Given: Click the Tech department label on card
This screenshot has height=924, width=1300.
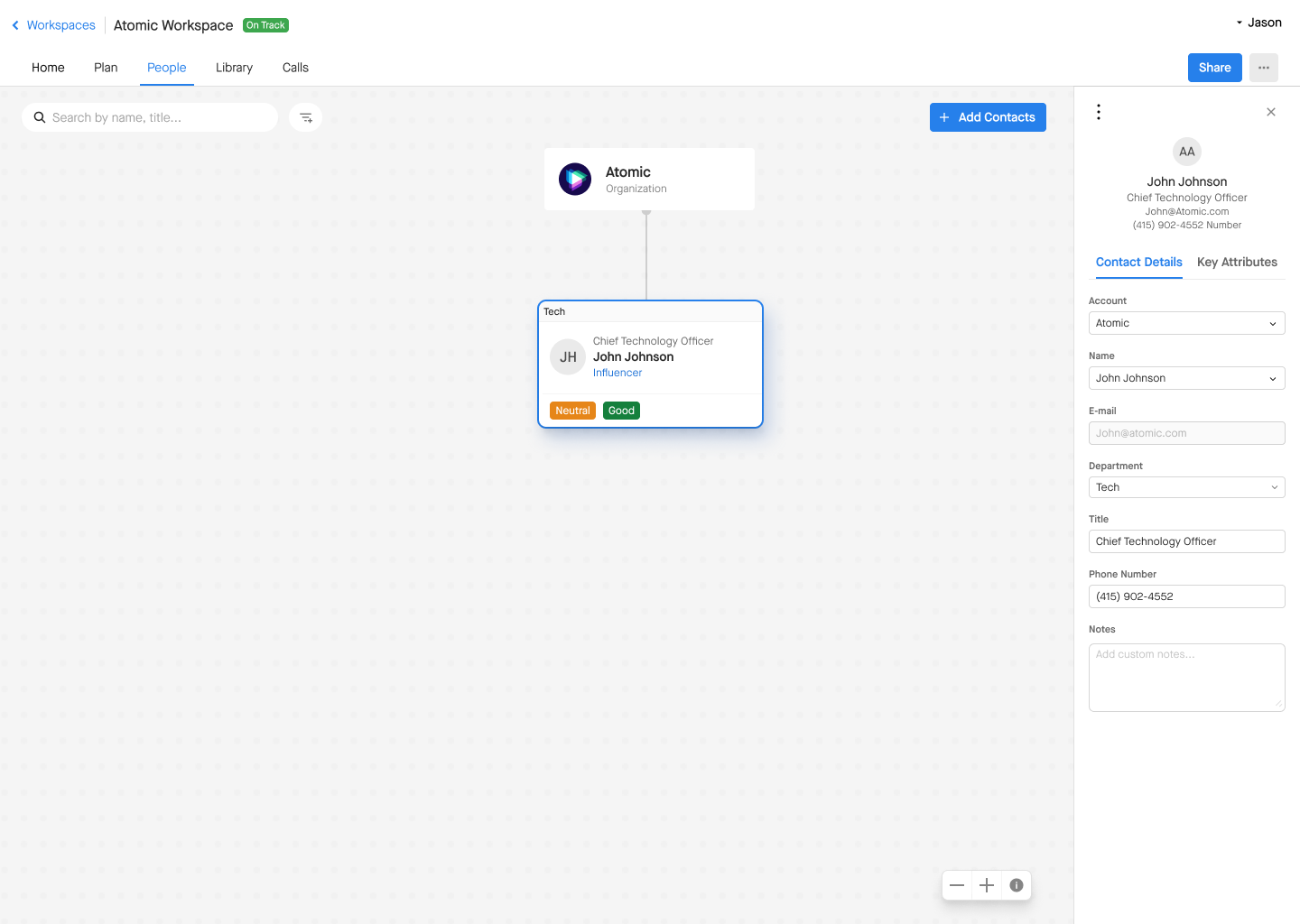Looking at the screenshot, I should (x=554, y=311).
